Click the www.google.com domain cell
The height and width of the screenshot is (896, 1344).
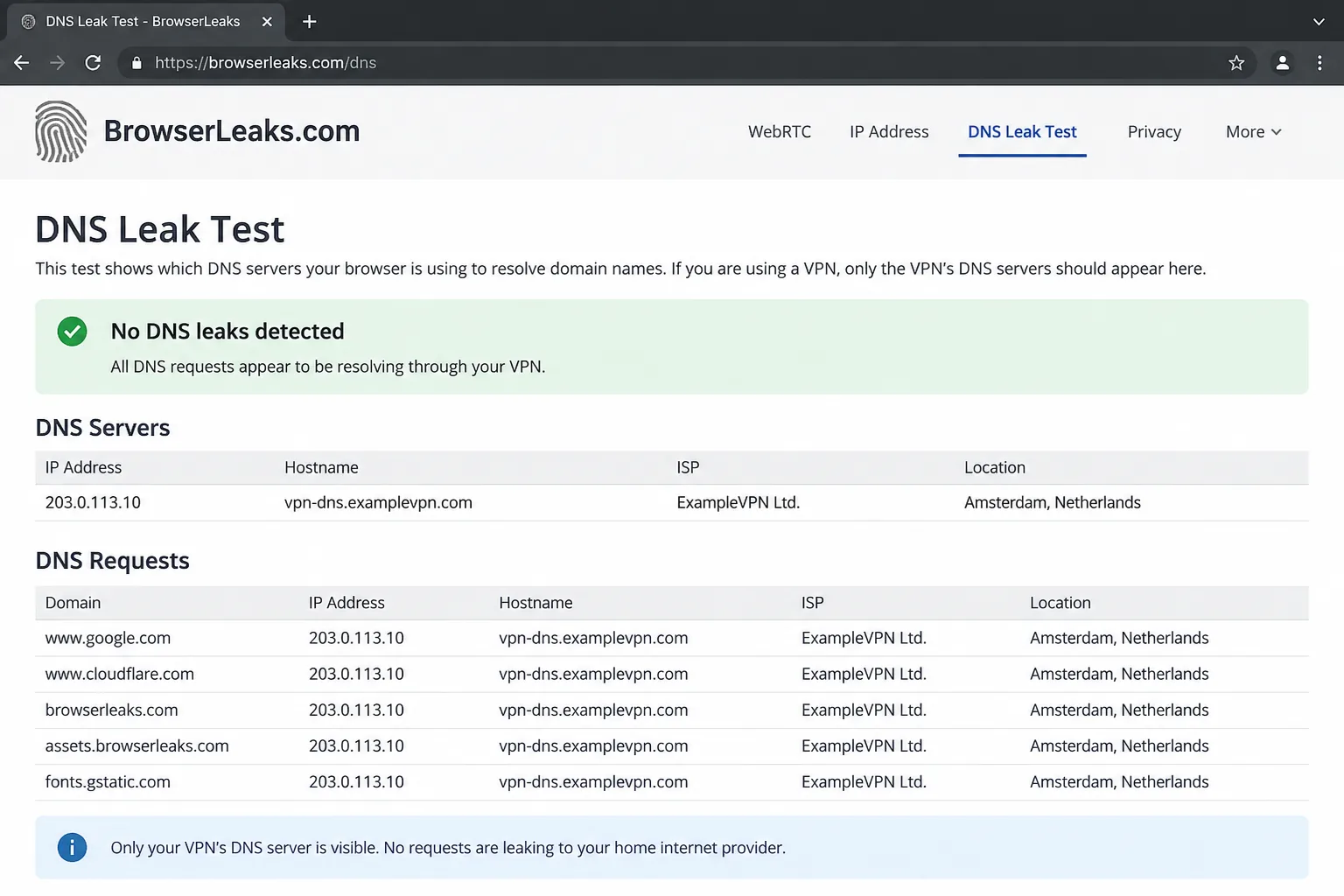tap(108, 638)
